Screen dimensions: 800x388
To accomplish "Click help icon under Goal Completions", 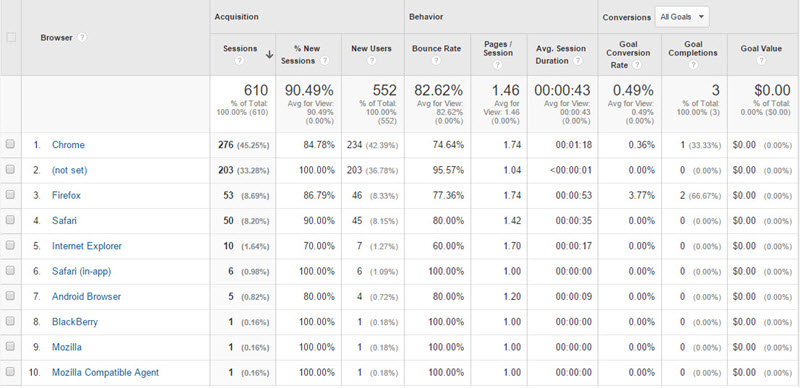I will pos(693,65).
